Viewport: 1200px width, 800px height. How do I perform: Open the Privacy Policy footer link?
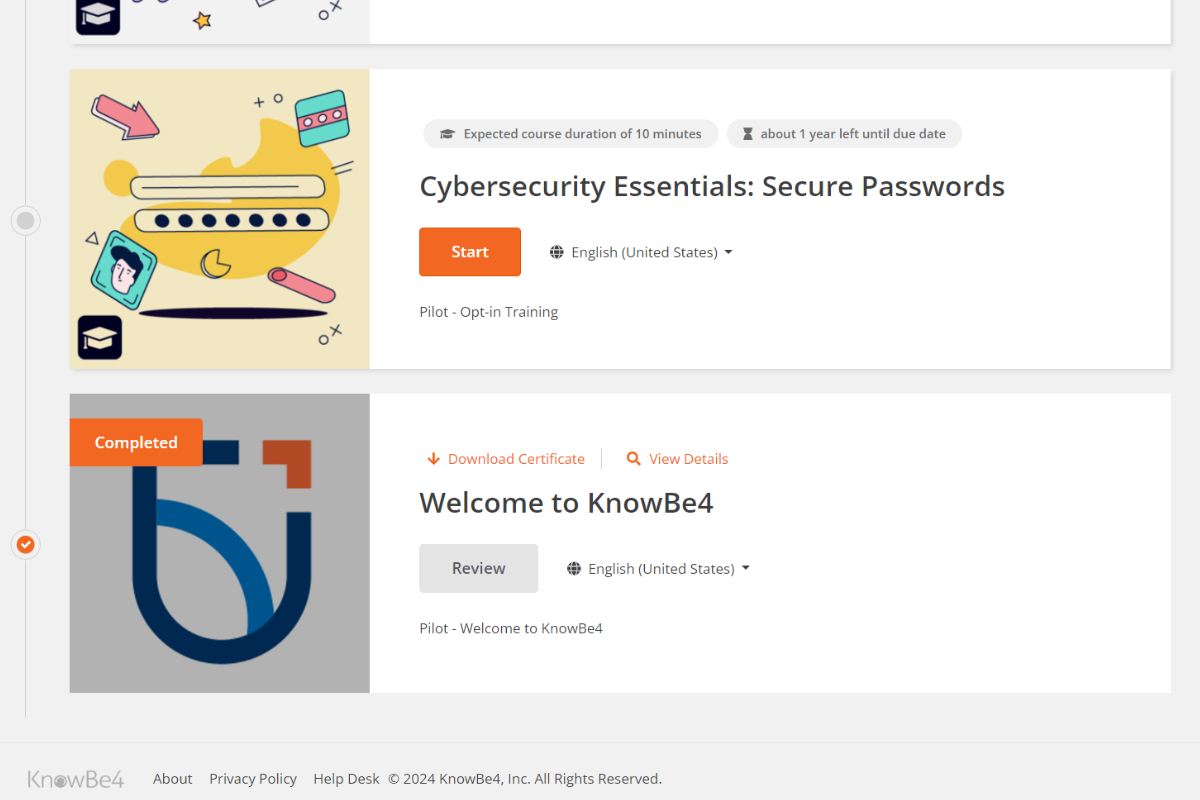click(253, 779)
